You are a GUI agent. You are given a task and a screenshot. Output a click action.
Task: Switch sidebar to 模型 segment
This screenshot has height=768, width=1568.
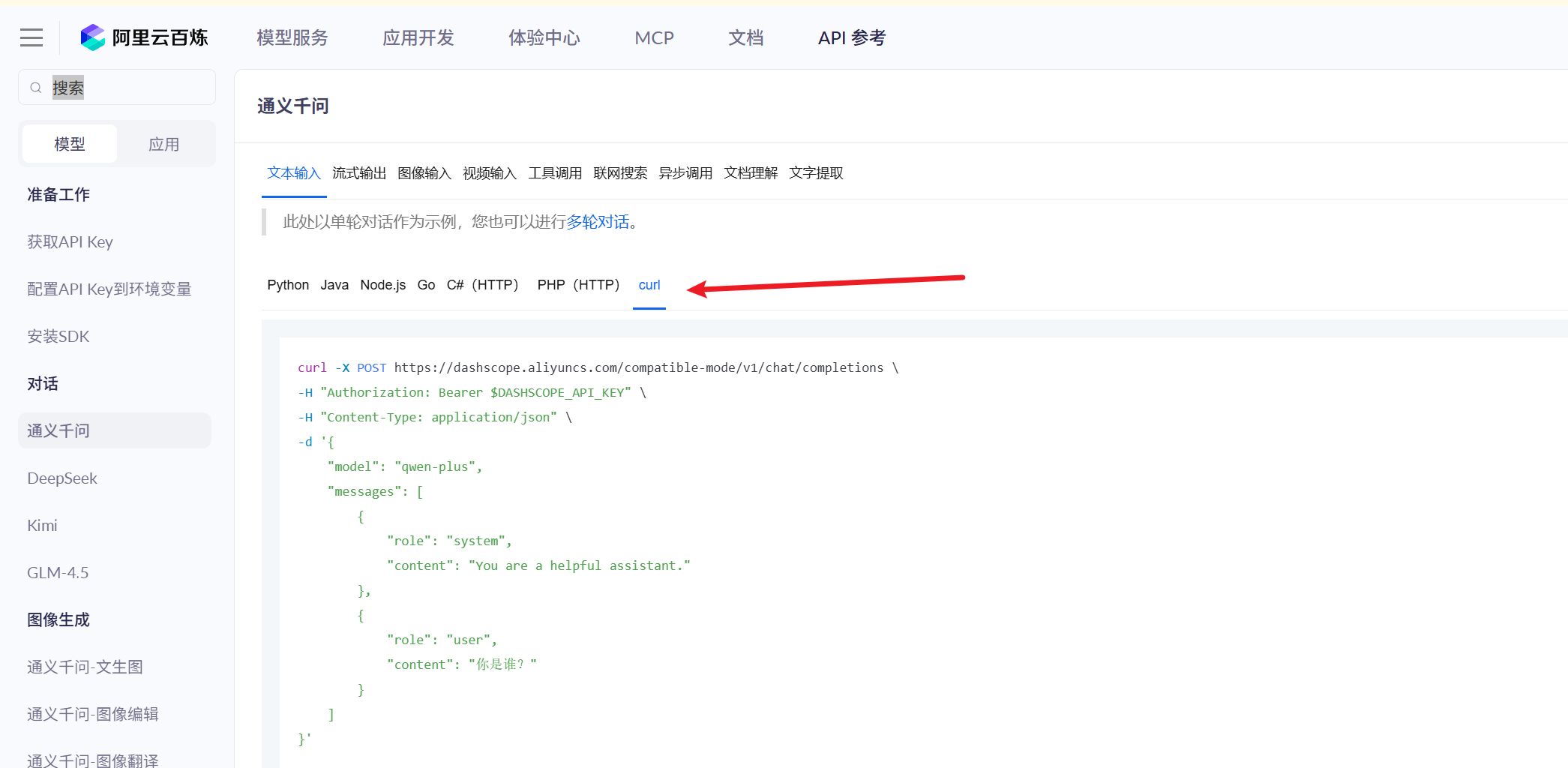(x=70, y=144)
